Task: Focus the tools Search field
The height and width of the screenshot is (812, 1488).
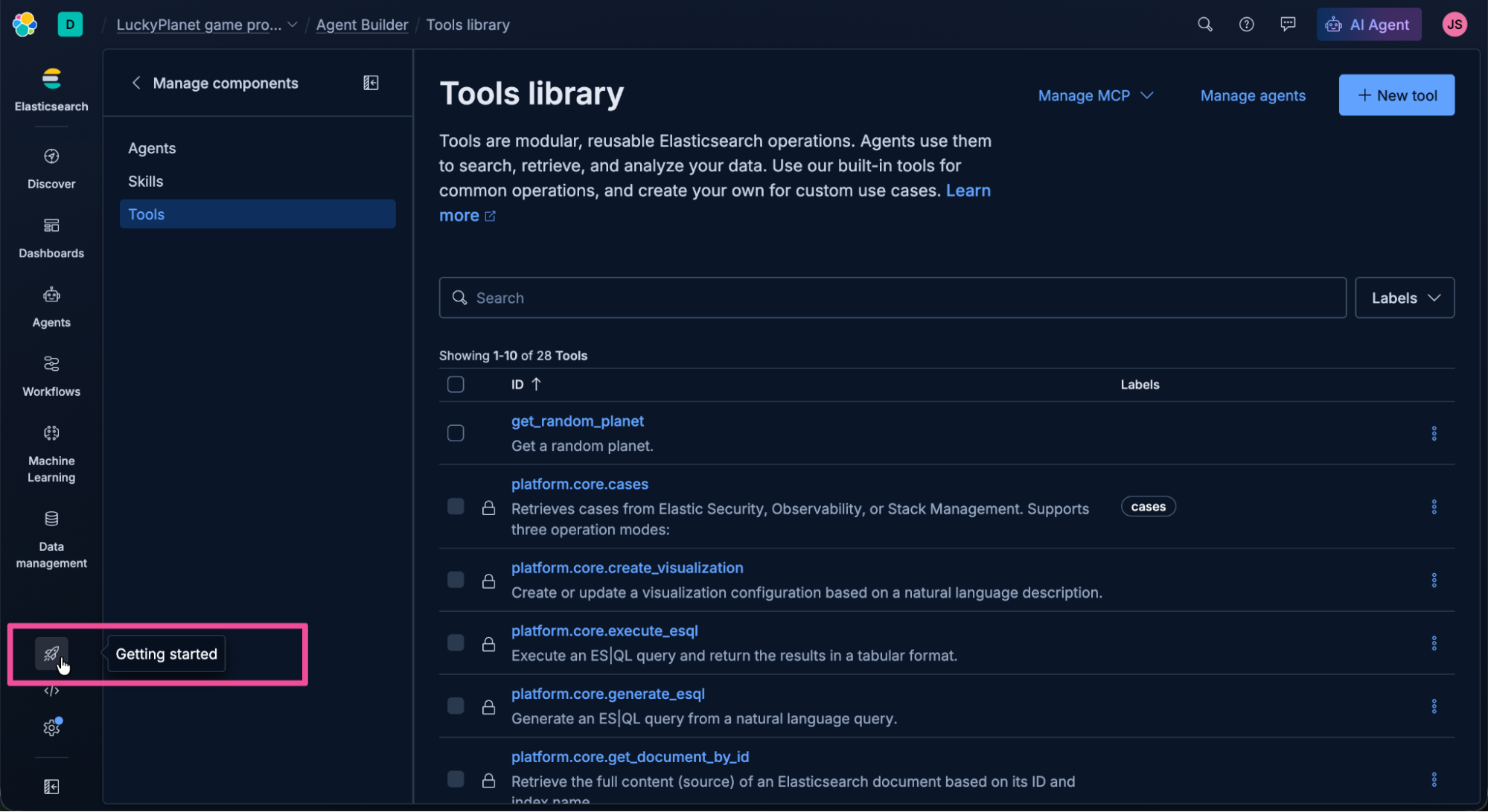Action: pos(893,298)
